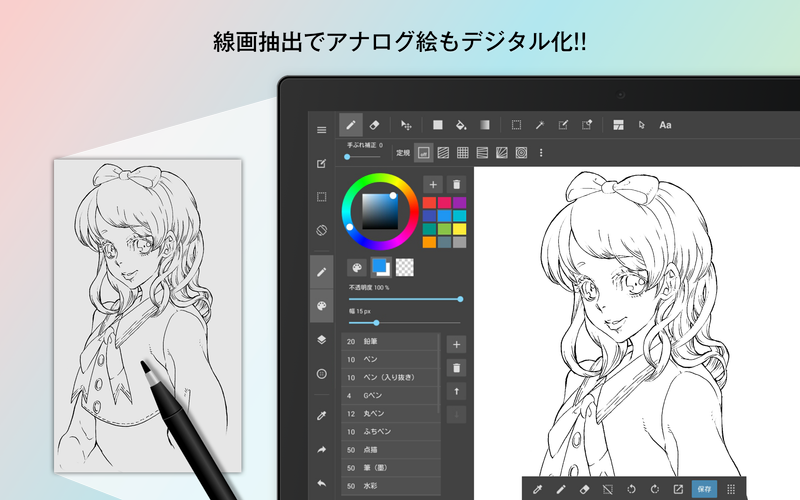Select the 水彩 brush
This screenshot has height=500, width=800.
point(390,486)
